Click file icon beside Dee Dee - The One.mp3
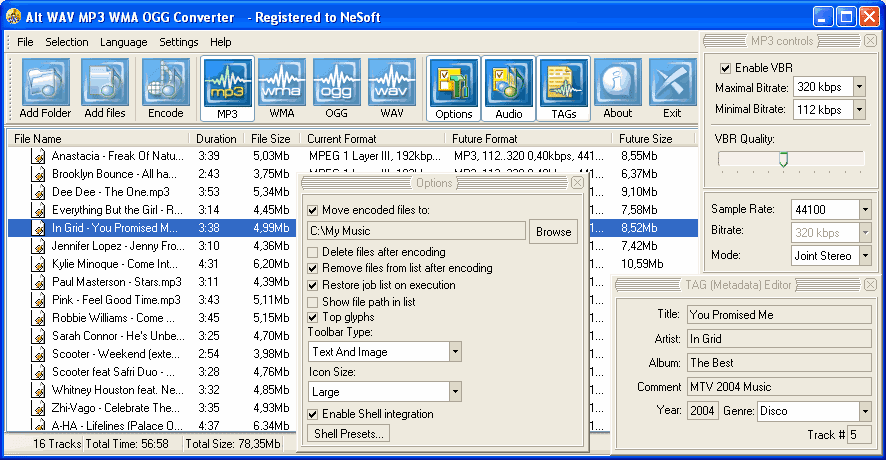Image resolution: width=886 pixels, height=460 pixels. tap(38, 193)
